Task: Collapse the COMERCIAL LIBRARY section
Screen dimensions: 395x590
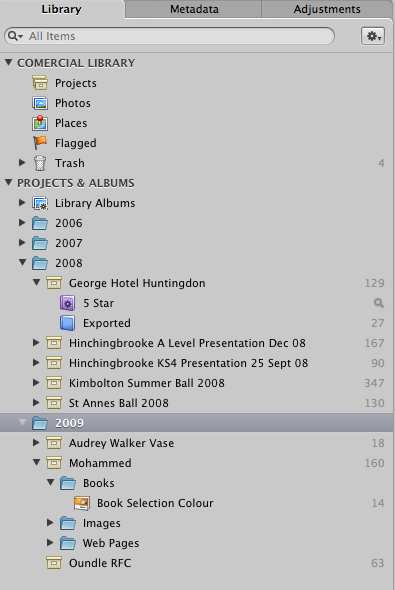Action: click(x=8, y=62)
